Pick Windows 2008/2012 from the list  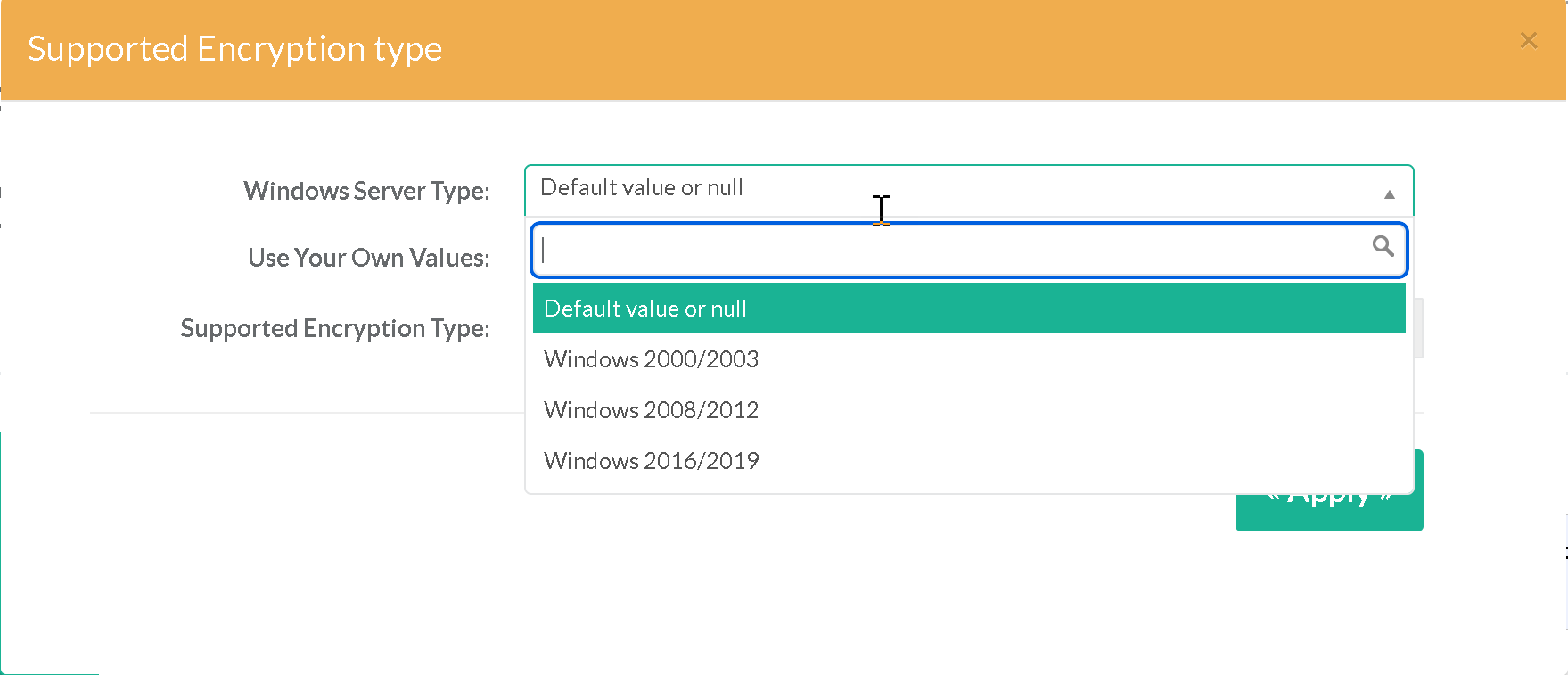652,410
